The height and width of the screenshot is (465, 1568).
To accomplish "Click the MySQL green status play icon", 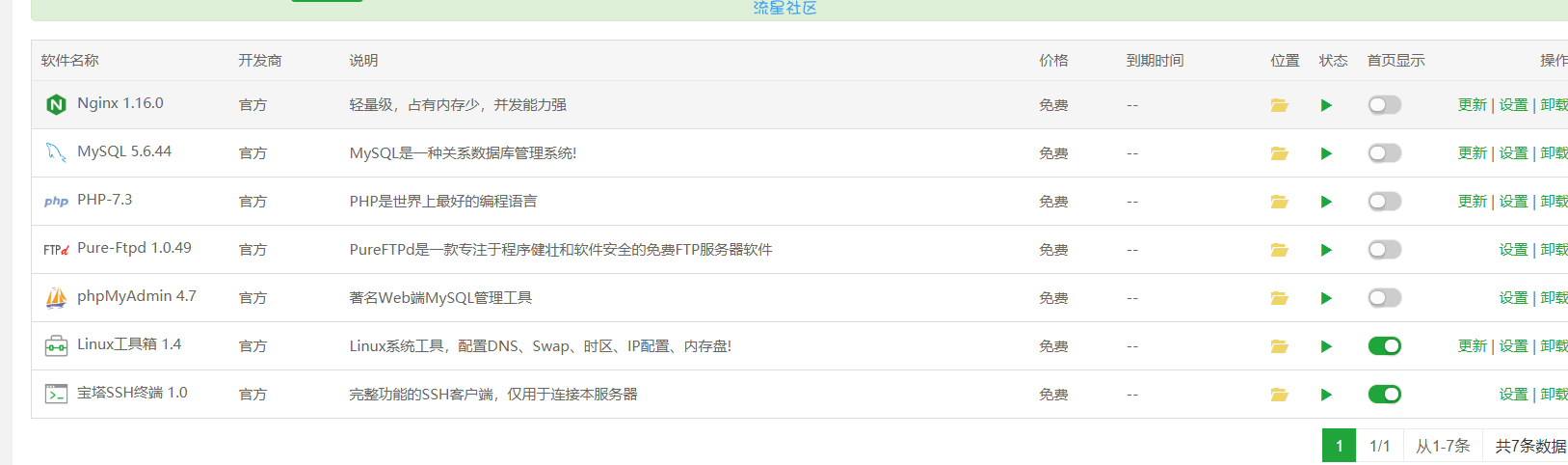I will [1326, 153].
